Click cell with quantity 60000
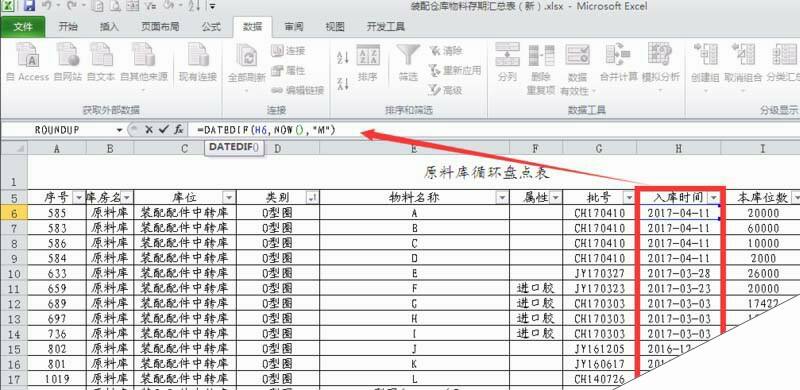The height and width of the screenshot is (390, 800). click(763, 228)
